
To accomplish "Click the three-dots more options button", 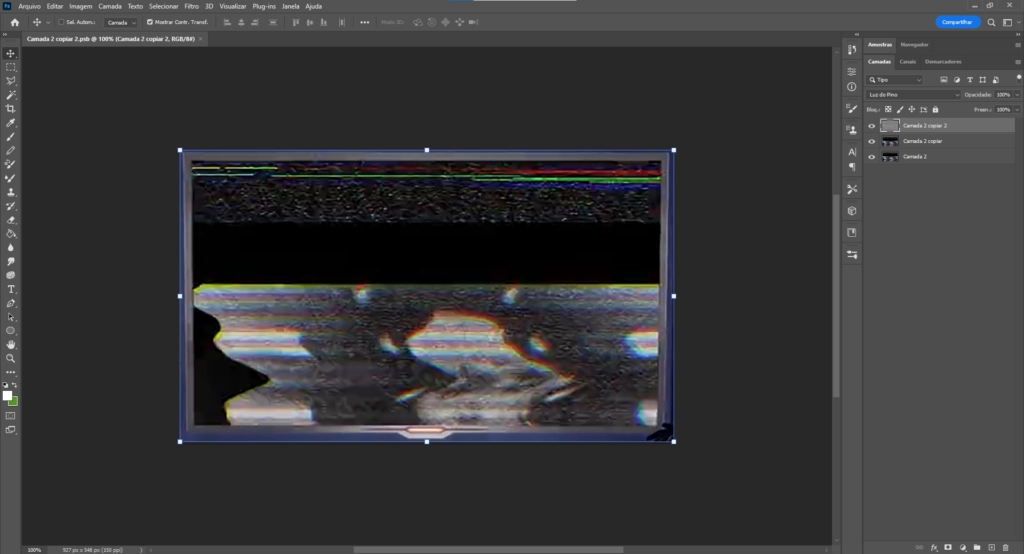I will (364, 22).
